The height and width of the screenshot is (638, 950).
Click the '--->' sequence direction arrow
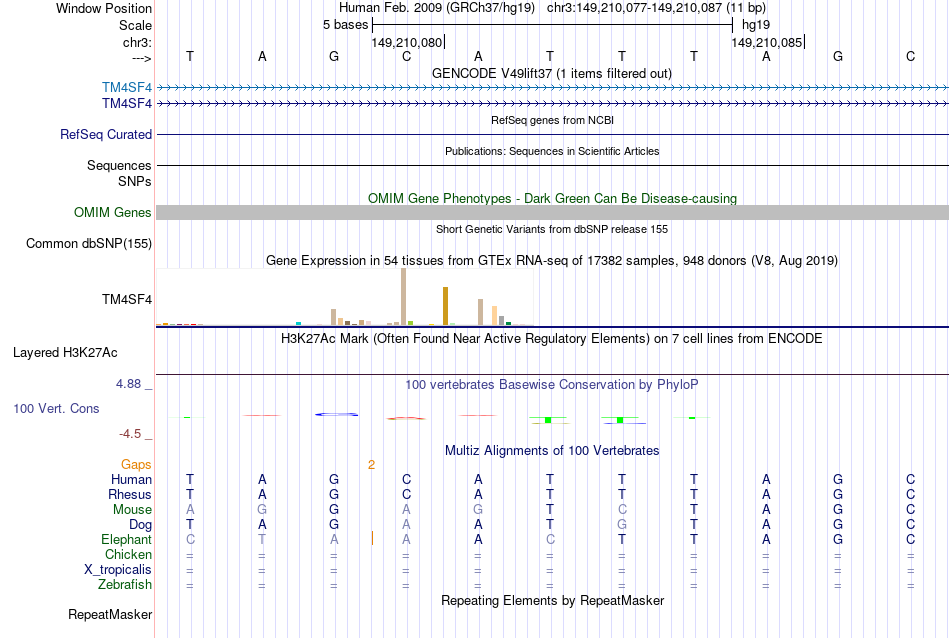tap(142, 58)
